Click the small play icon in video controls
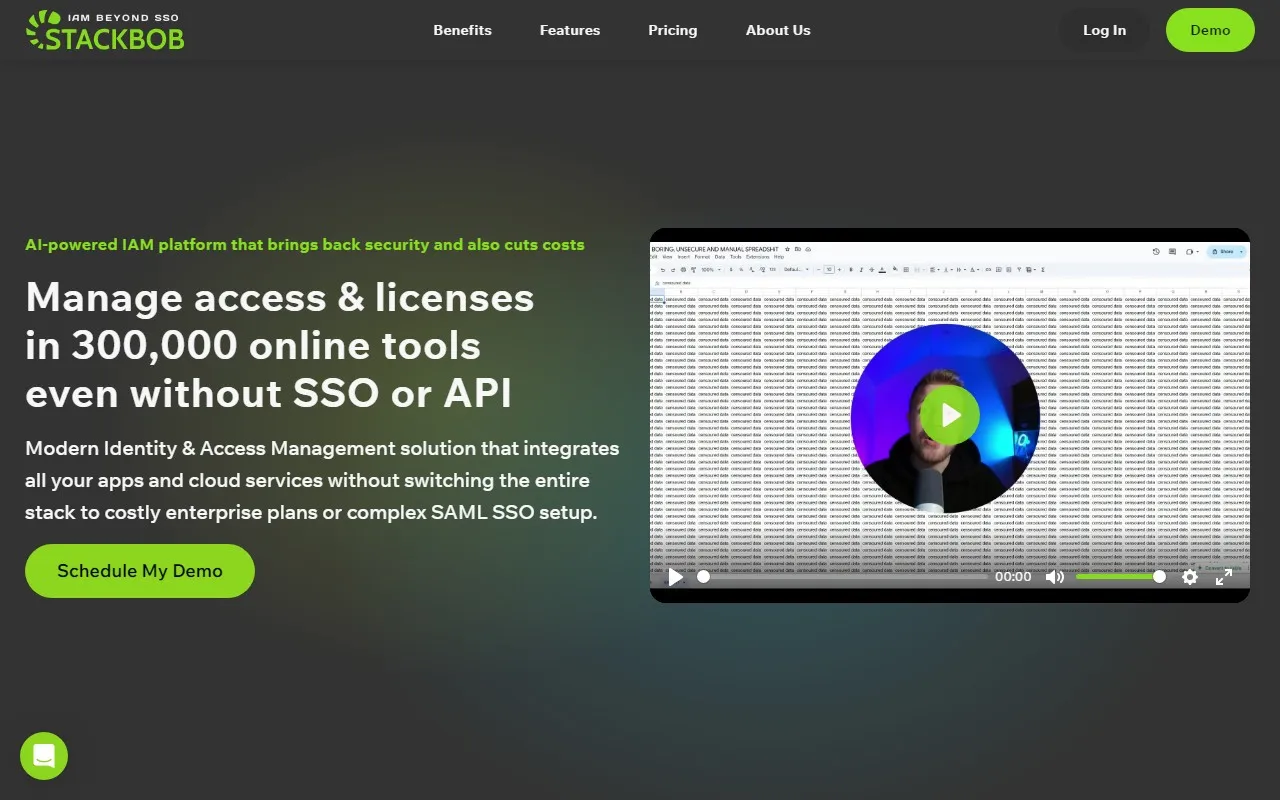 click(676, 577)
